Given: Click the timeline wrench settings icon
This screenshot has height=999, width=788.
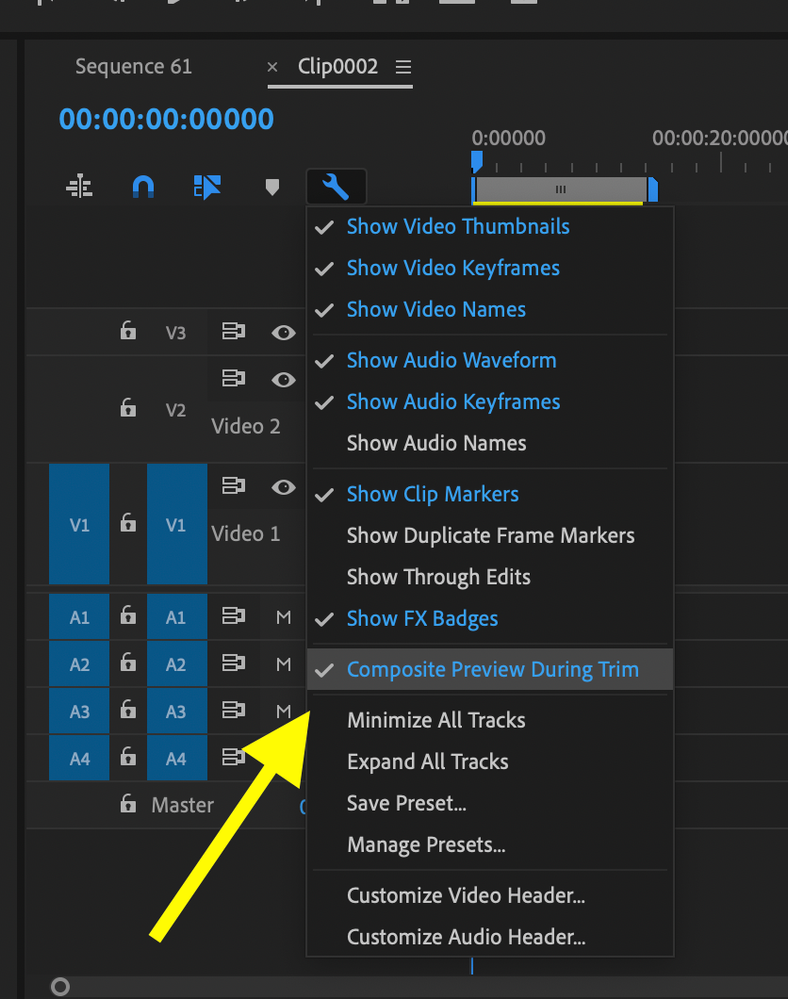Looking at the screenshot, I should click(336, 186).
